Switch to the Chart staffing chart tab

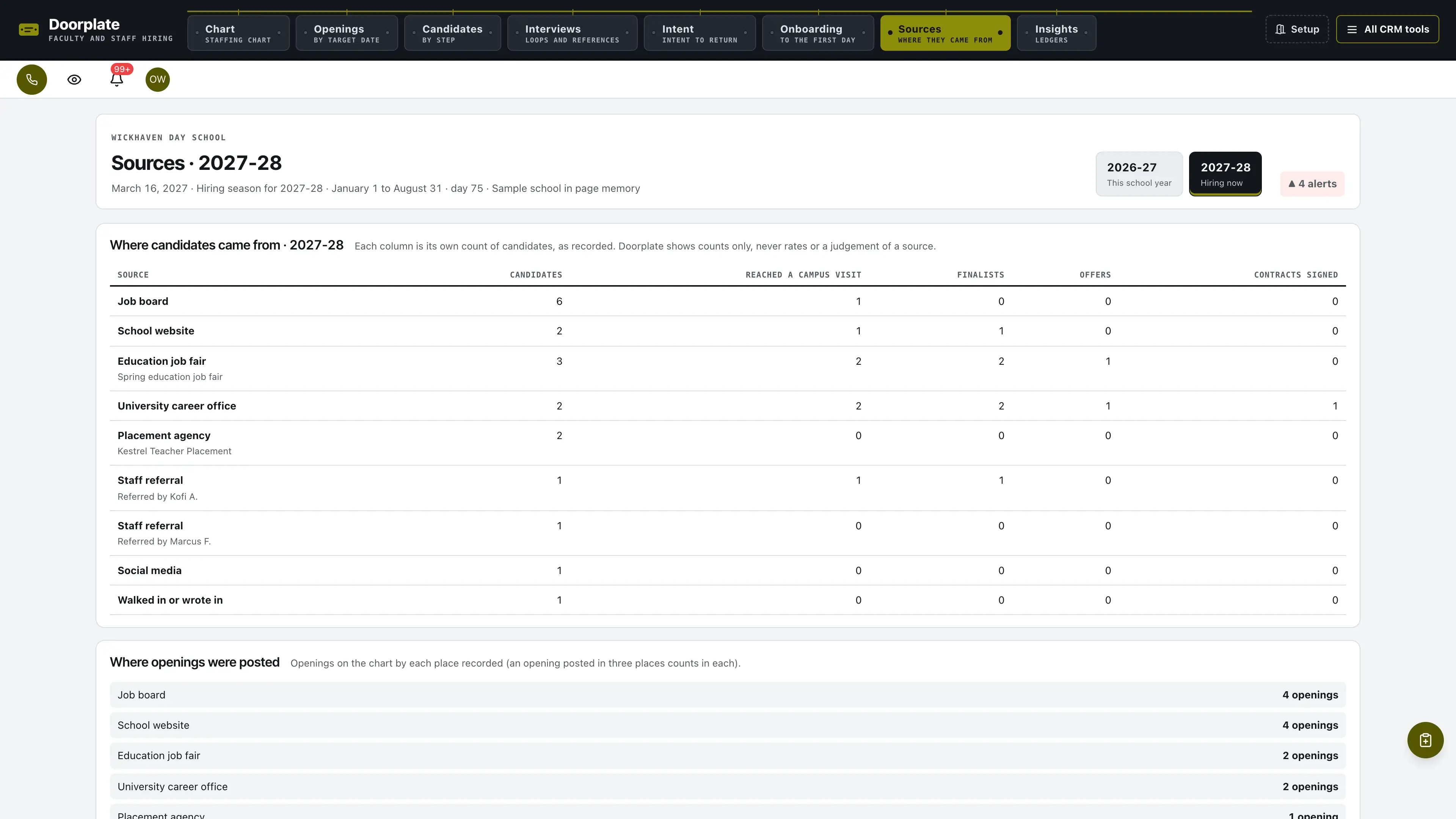pos(238,33)
